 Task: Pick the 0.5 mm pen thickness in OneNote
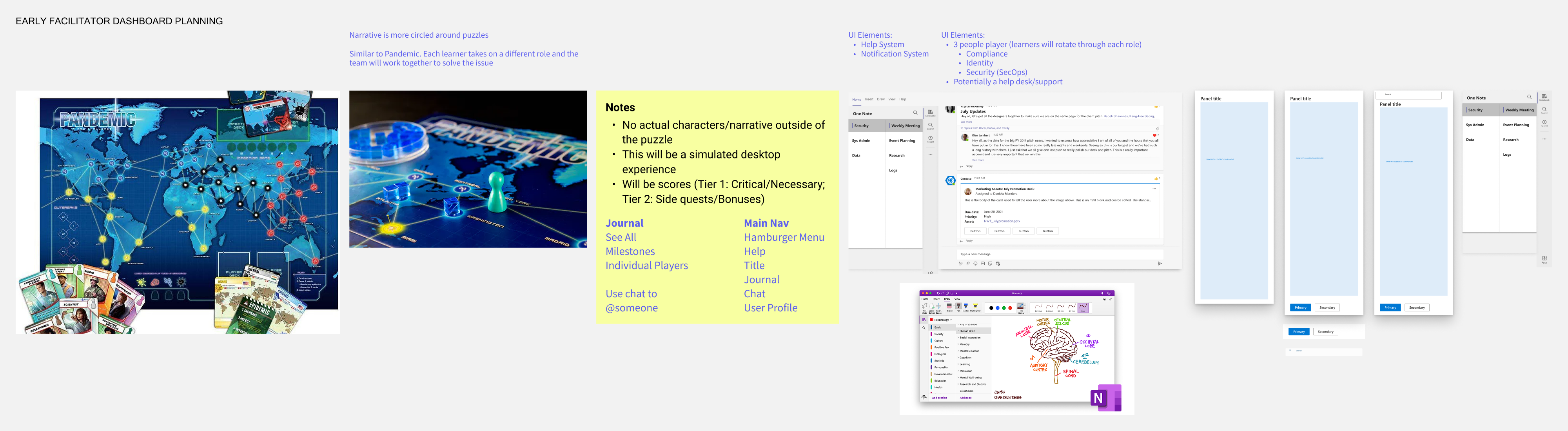1061,307
